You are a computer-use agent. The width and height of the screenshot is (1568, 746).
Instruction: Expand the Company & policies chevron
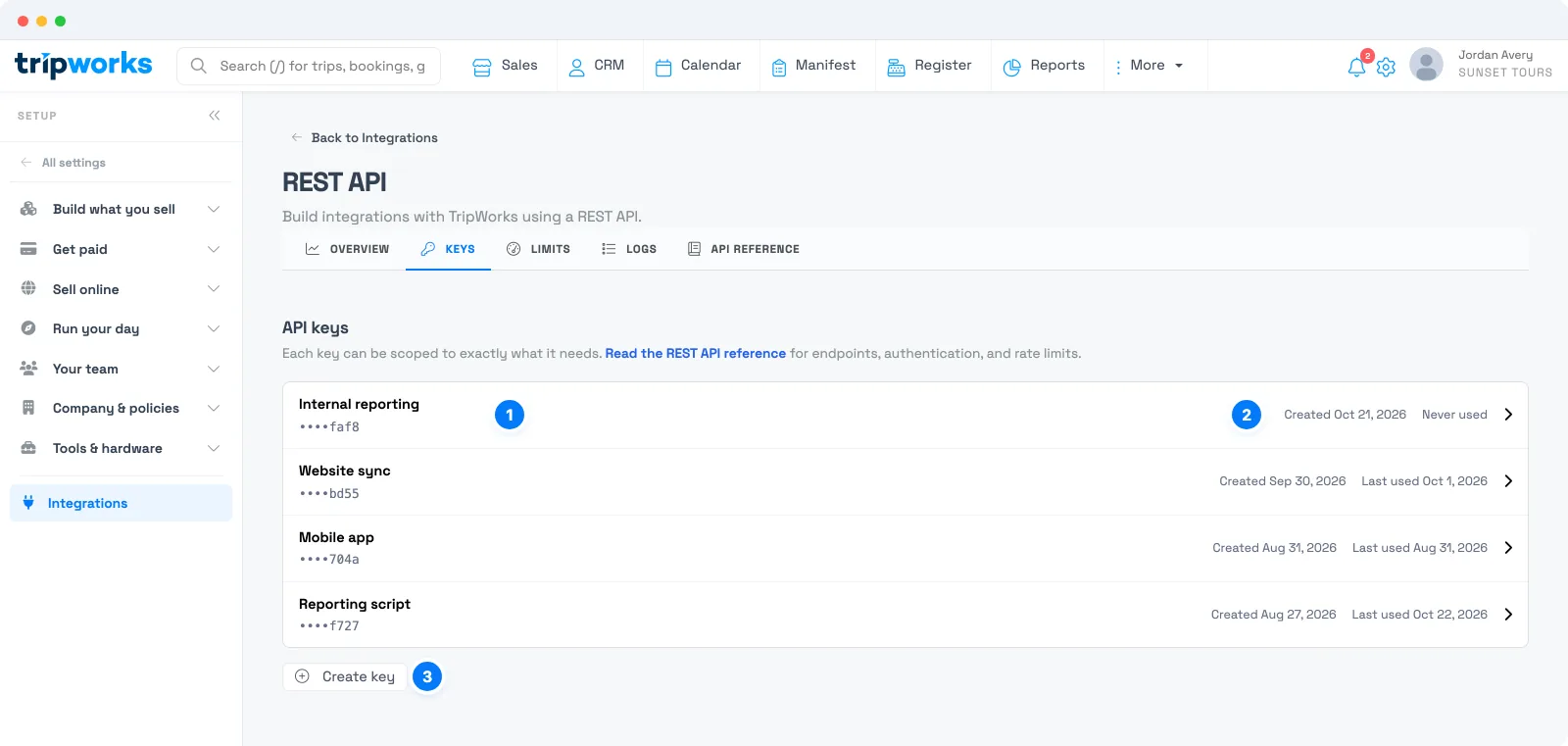pos(214,408)
